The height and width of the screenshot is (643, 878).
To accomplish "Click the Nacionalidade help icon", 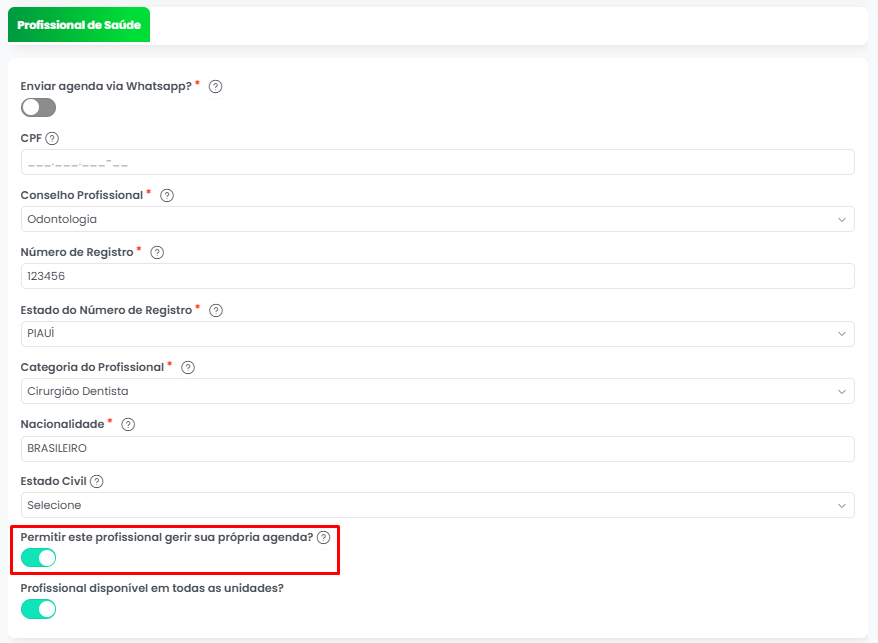I will tap(128, 425).
